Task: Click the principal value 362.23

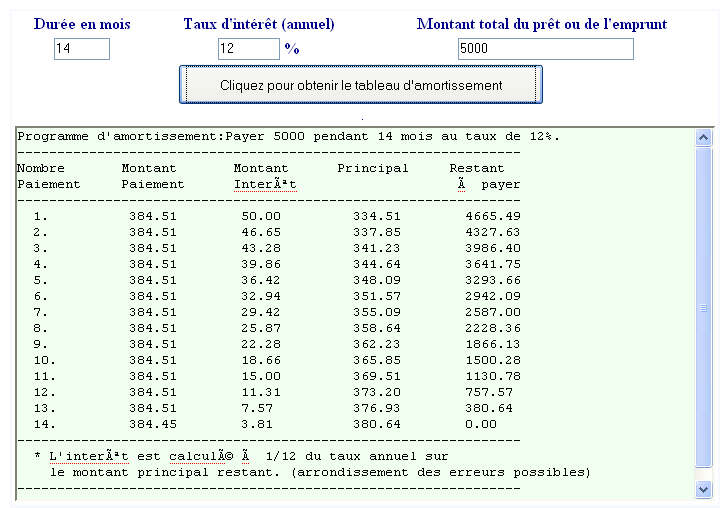Action: point(377,344)
